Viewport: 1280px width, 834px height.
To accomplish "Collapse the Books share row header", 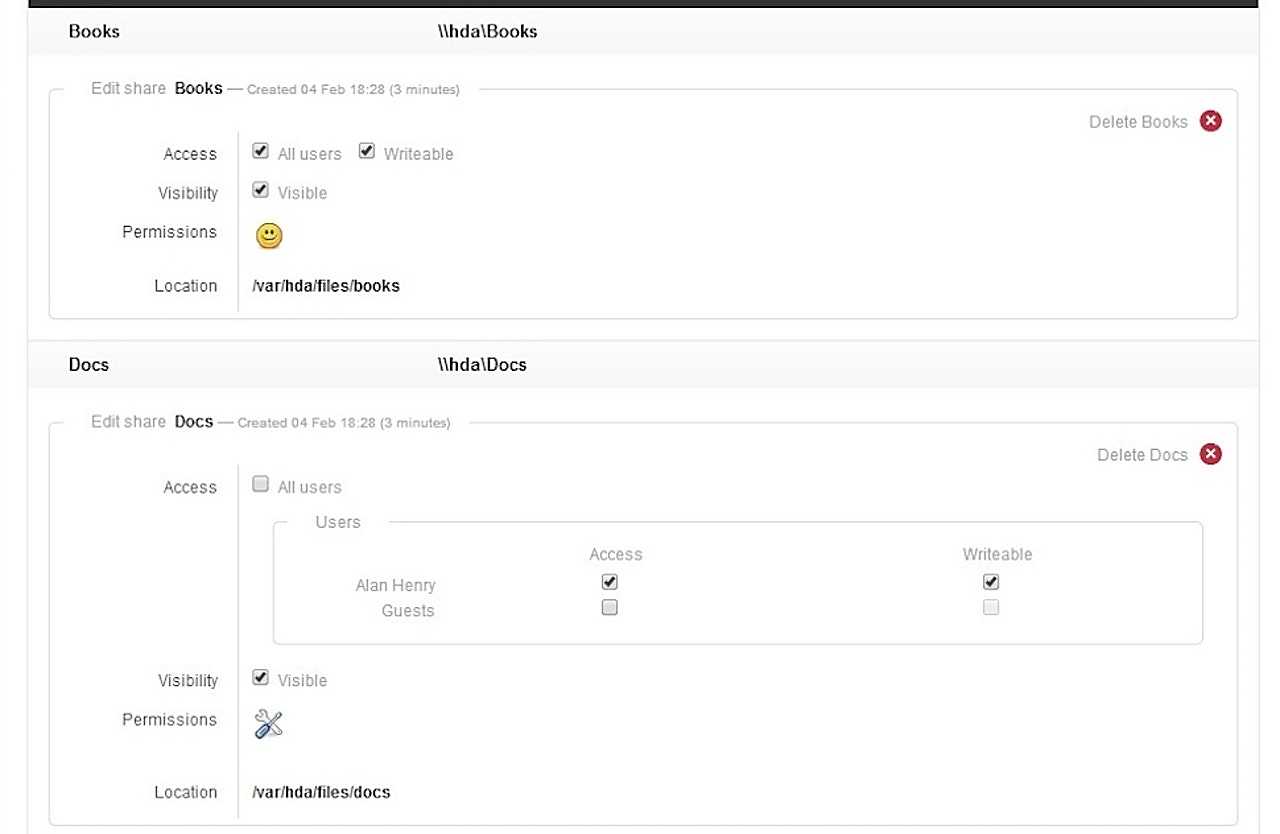I will click(x=94, y=31).
